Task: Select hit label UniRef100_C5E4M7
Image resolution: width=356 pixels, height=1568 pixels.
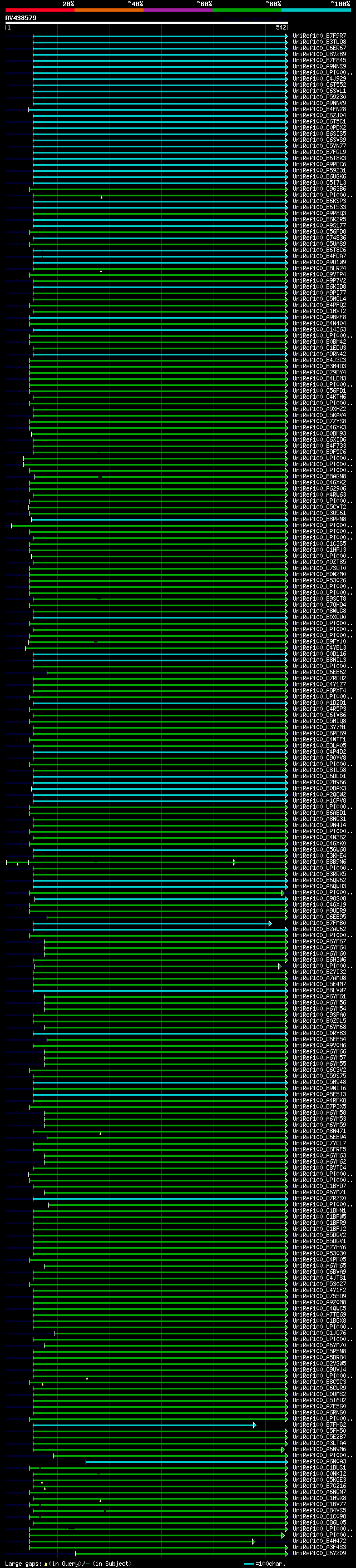Action: pos(319,985)
